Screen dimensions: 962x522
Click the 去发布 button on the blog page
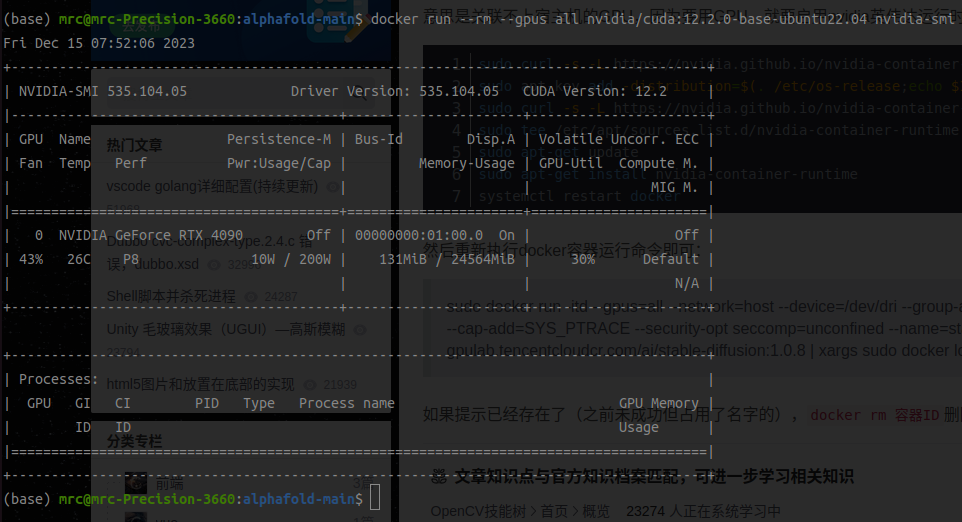[x=141, y=26]
